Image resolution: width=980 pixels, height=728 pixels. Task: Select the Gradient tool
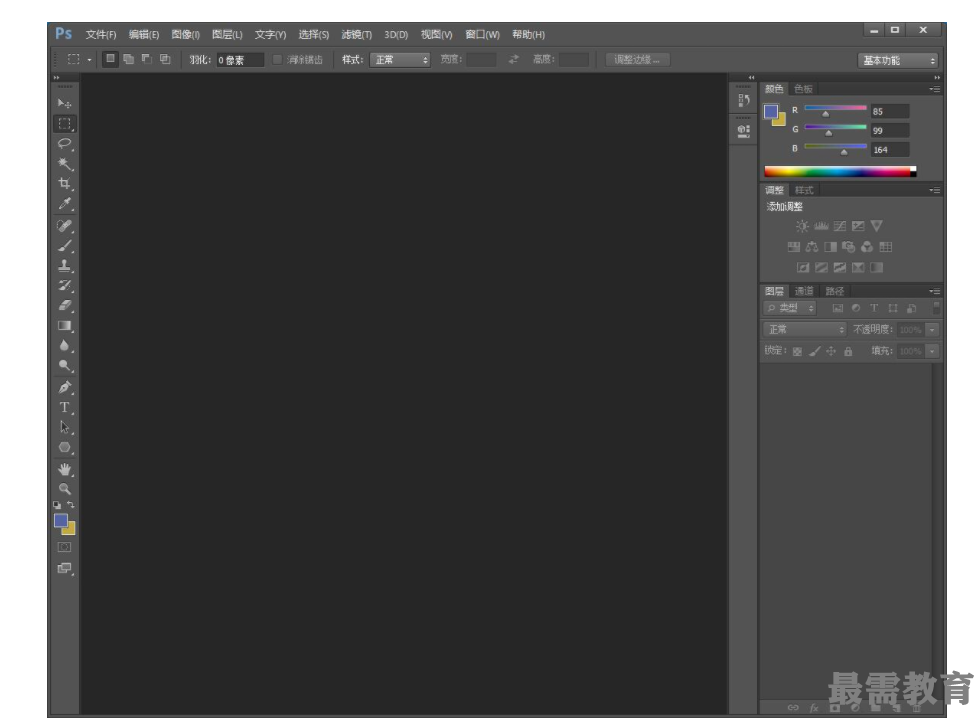[x=64, y=326]
